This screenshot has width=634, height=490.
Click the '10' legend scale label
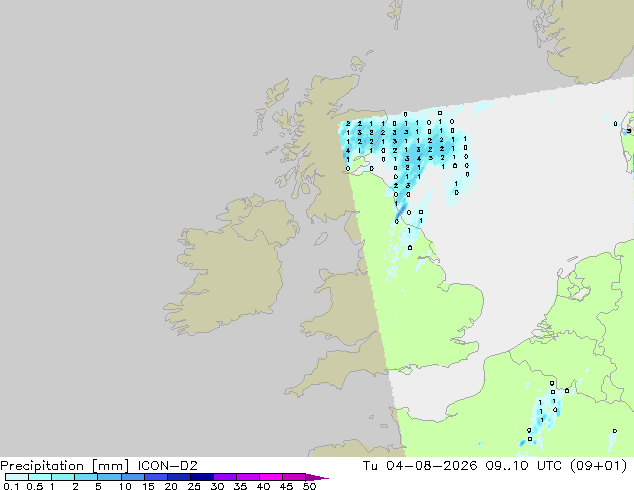[x=125, y=486]
